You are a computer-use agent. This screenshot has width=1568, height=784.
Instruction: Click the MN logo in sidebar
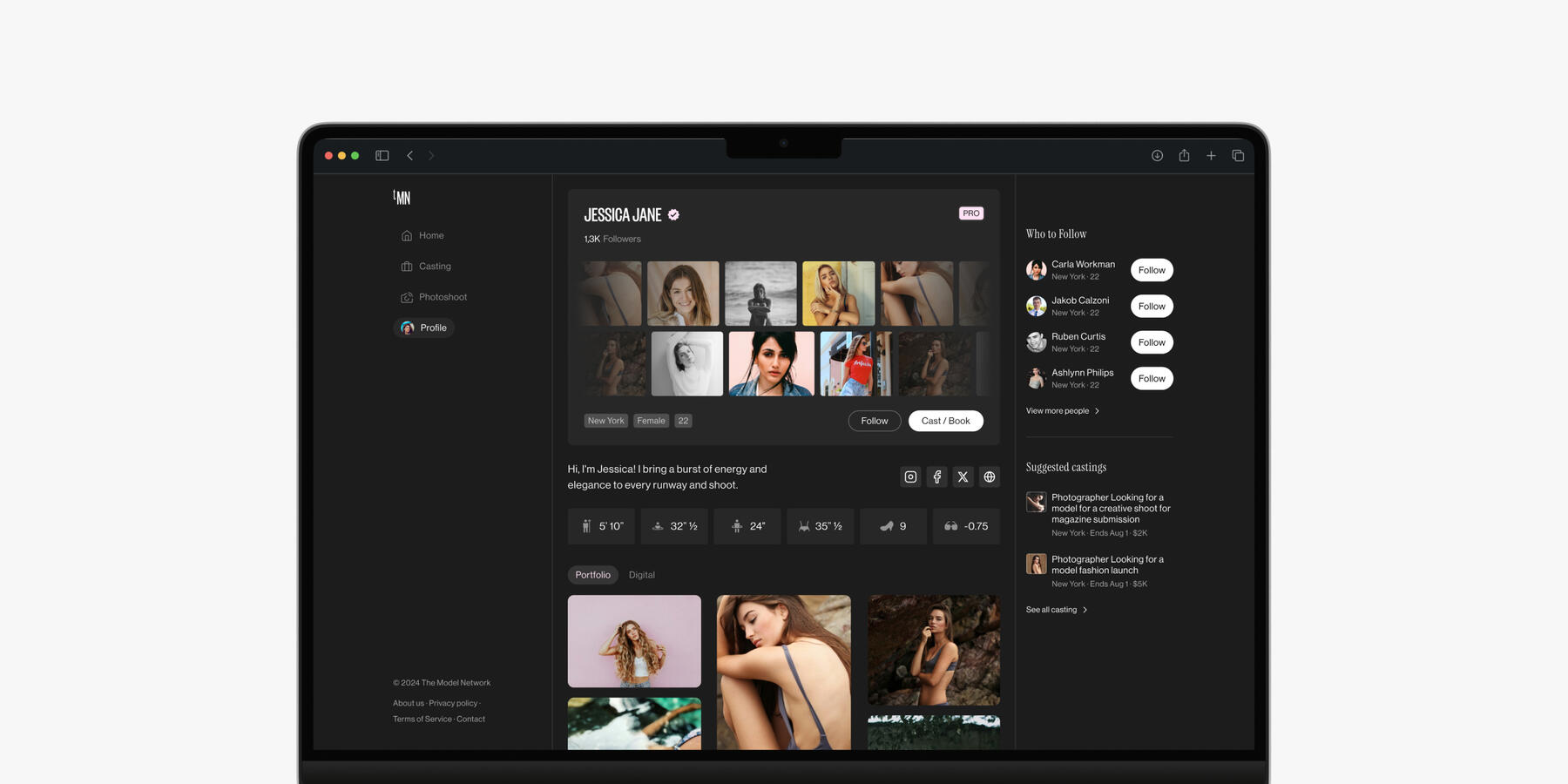coord(402,198)
